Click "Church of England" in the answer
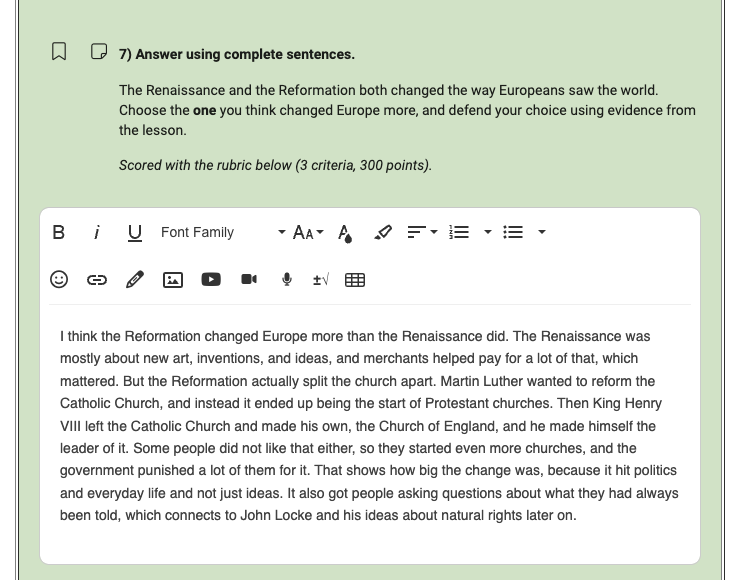 tap(437, 426)
